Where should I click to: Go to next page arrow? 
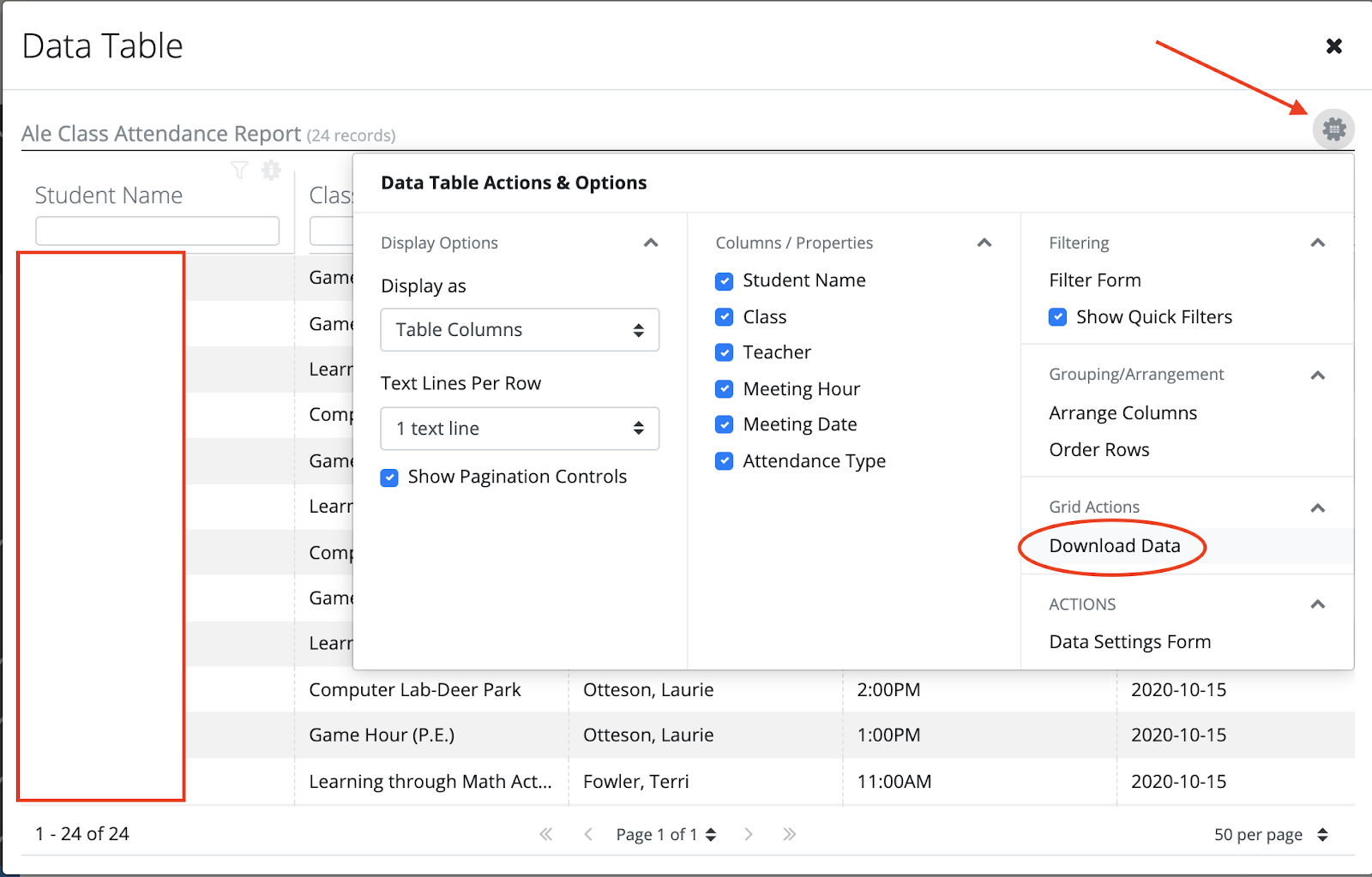[x=749, y=834]
